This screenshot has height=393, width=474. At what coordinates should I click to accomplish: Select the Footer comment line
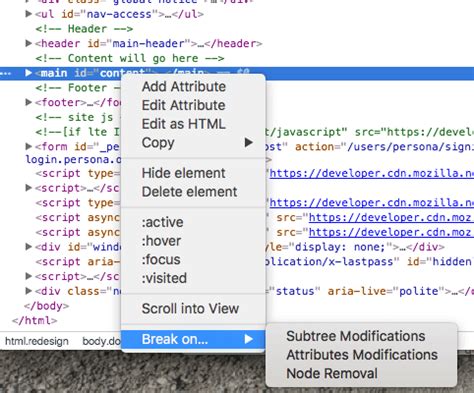pos(78,88)
